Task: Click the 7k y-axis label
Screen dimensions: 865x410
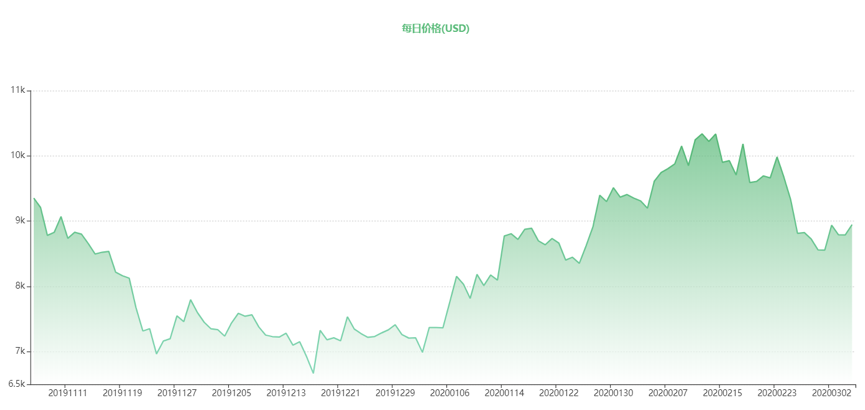Action: [x=20, y=352]
